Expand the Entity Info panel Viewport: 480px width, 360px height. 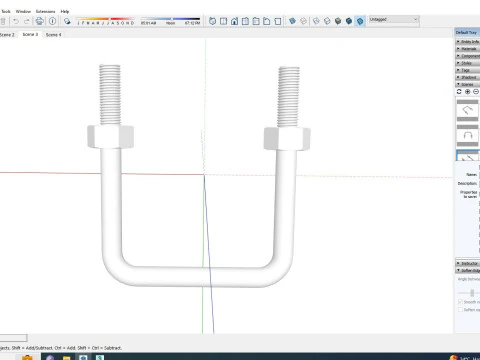[468, 42]
